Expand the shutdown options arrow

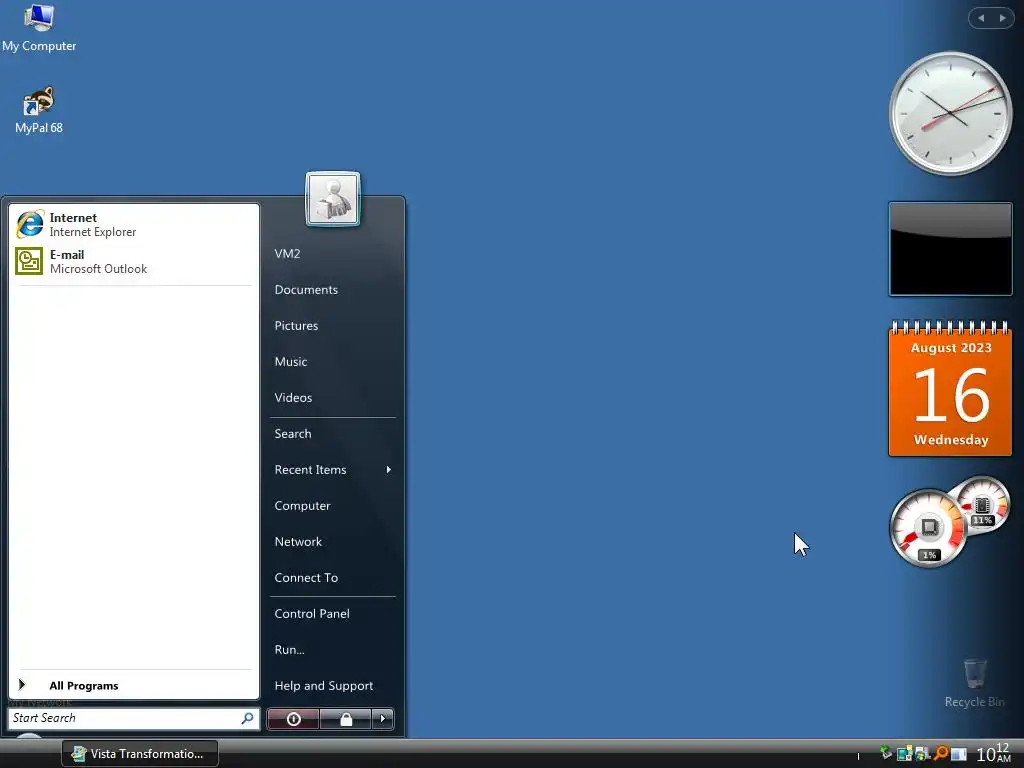point(383,719)
